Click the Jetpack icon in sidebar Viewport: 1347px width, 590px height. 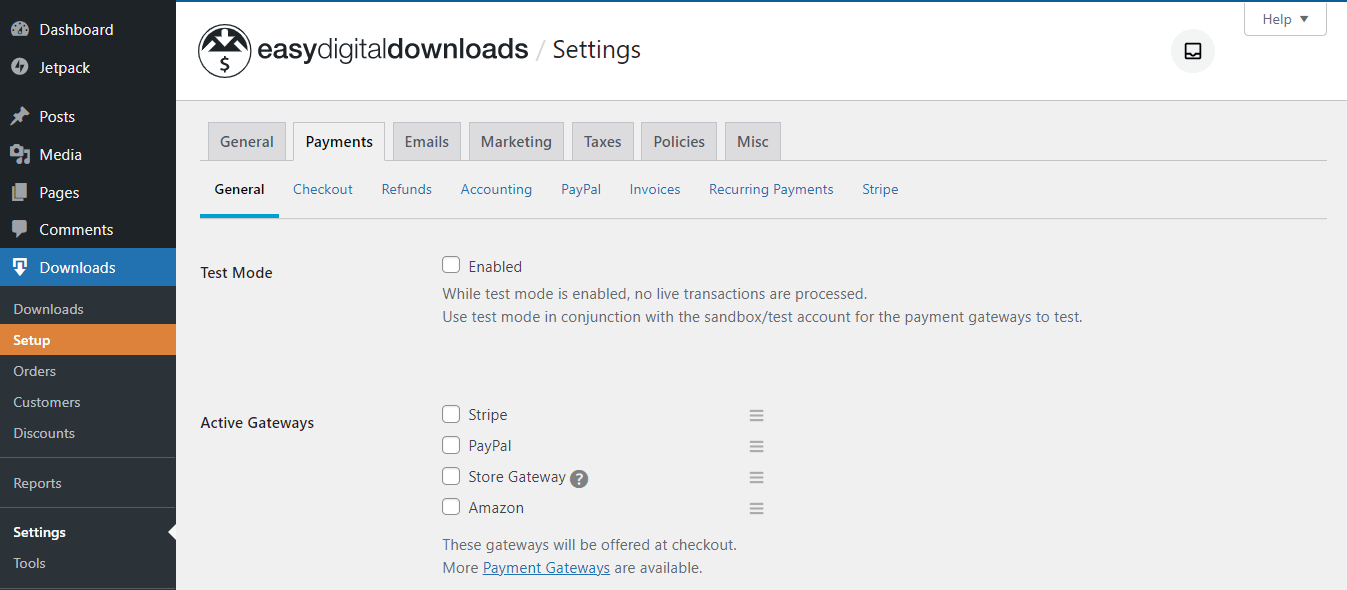[x=20, y=68]
